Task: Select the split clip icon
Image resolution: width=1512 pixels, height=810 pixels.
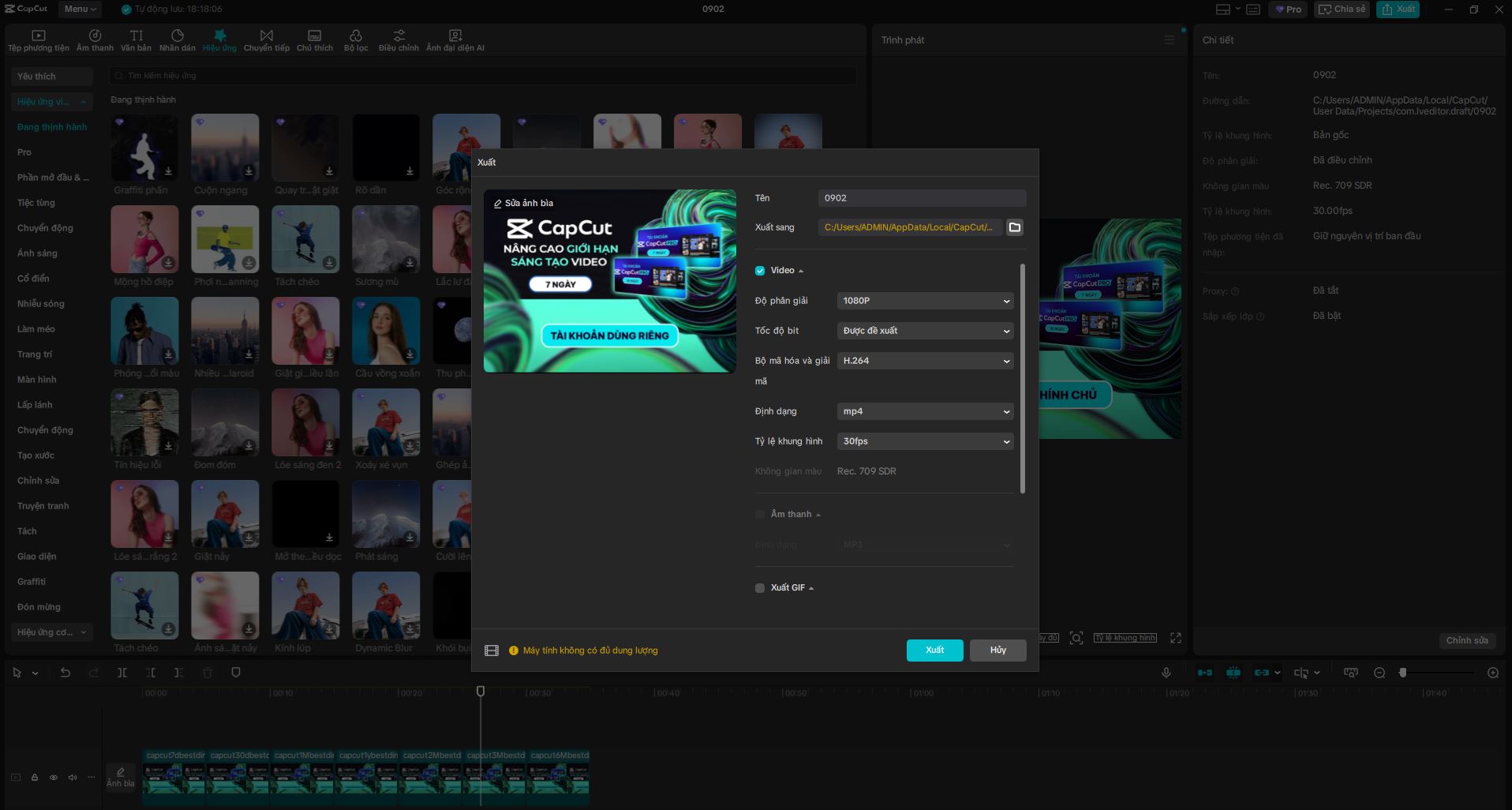Action: click(122, 672)
